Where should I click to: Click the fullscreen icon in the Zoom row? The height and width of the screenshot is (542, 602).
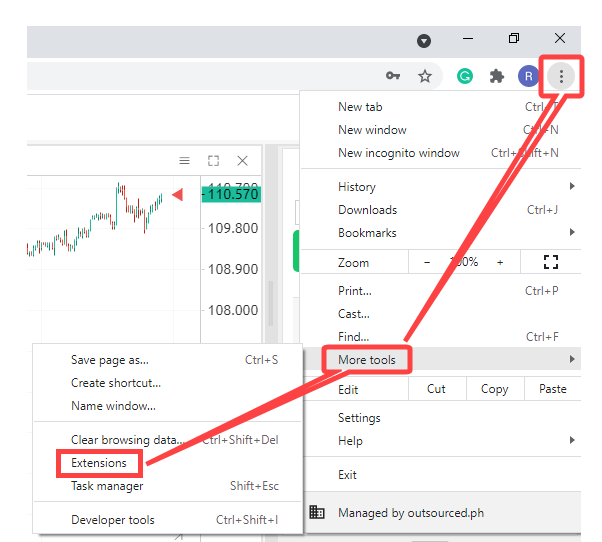point(551,262)
